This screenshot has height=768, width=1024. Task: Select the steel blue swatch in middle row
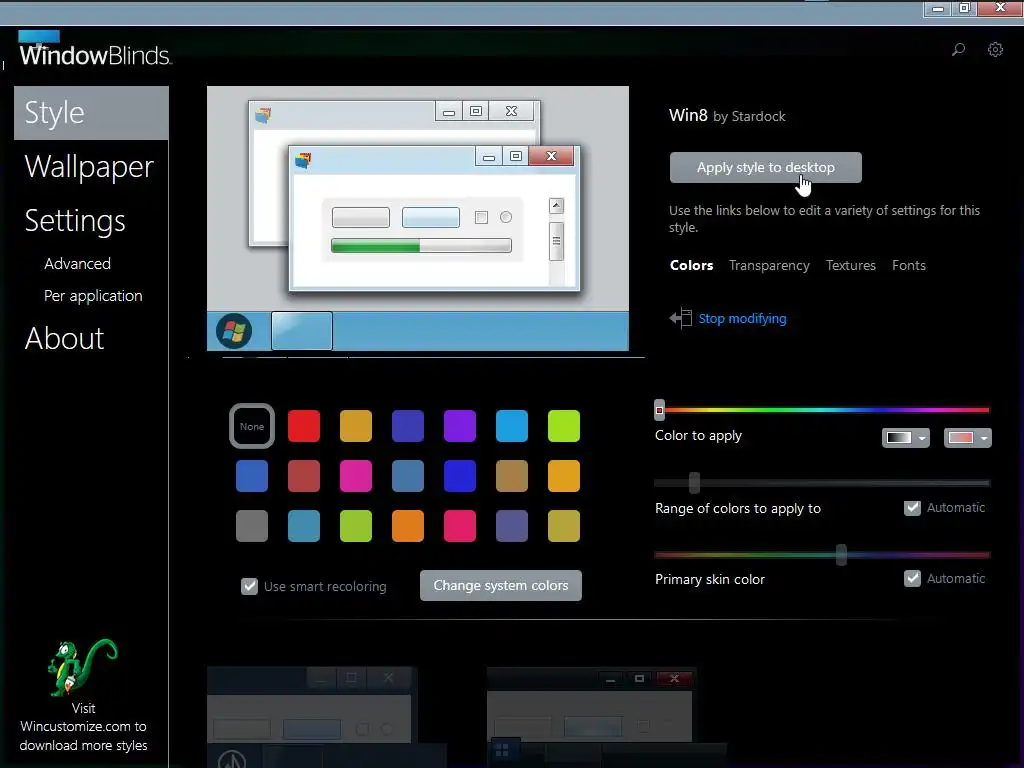tap(408, 476)
